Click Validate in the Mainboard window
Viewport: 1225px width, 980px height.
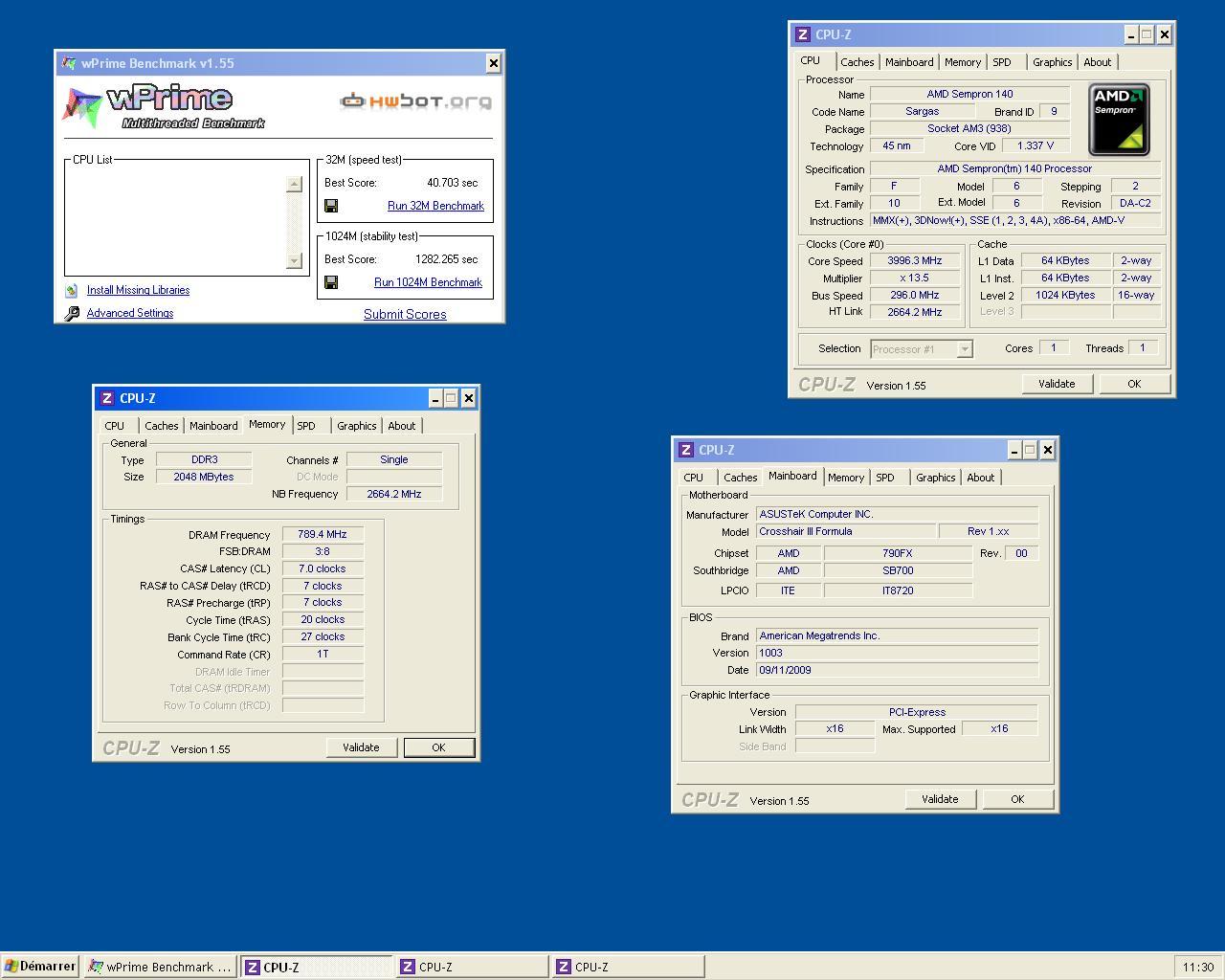pos(940,799)
